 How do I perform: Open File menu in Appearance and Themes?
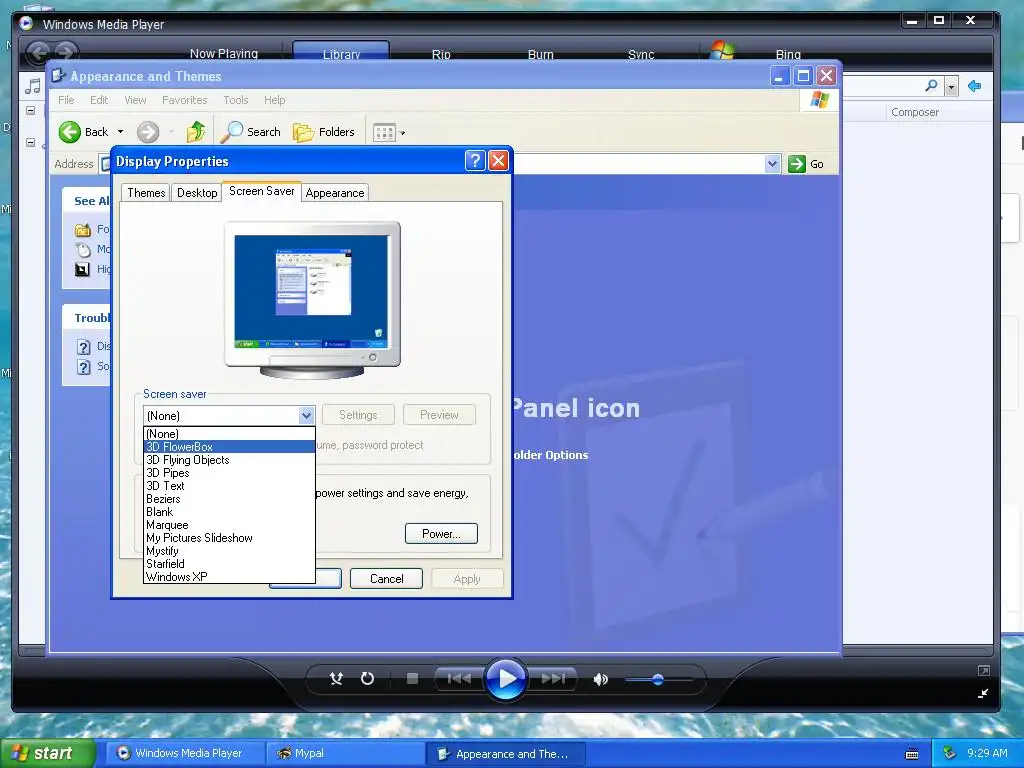[x=66, y=100]
